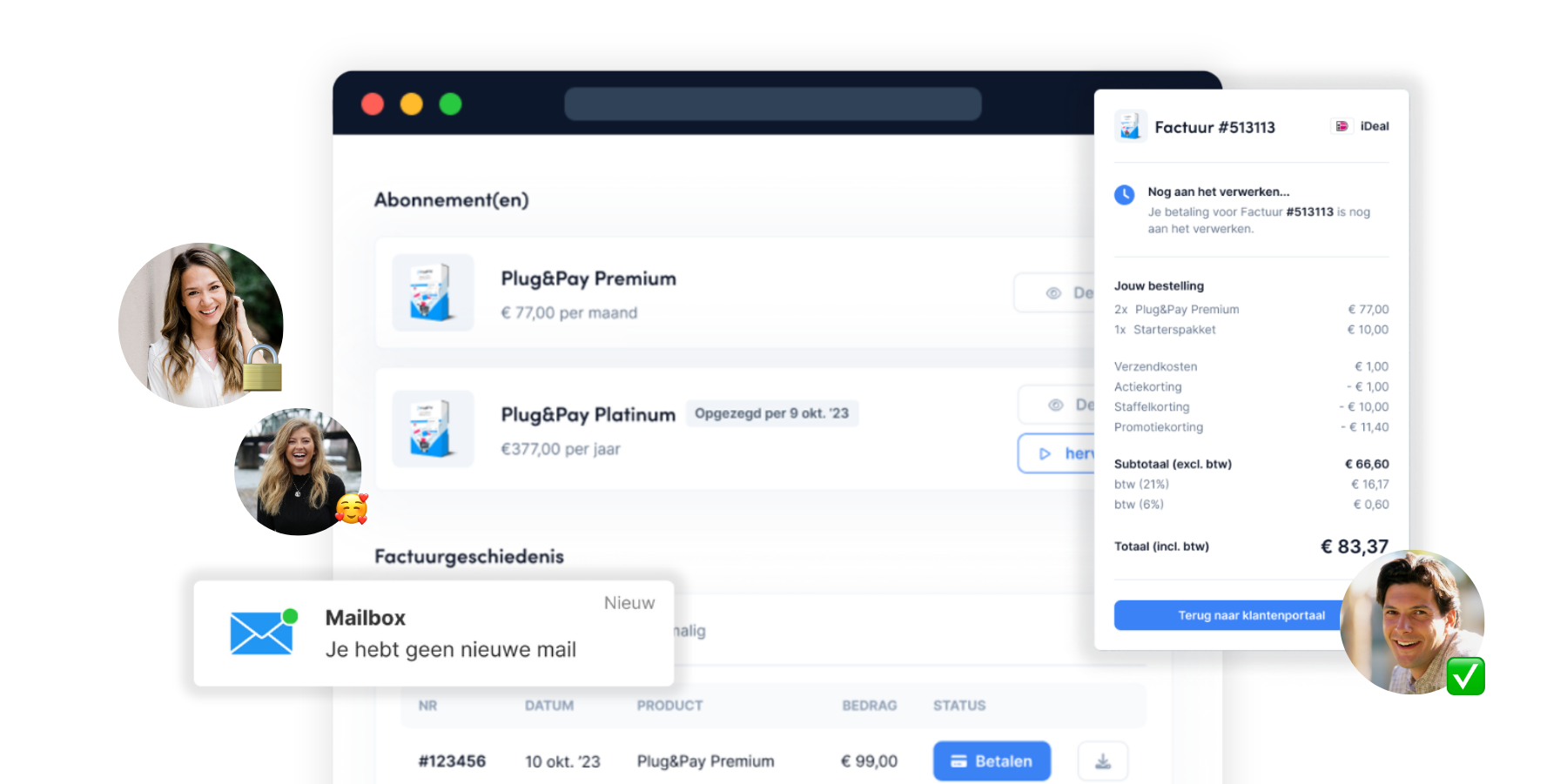Screen dimensions: 1567x784
Task: Click the '€ 77,00 per maand' price
Action: [569, 313]
